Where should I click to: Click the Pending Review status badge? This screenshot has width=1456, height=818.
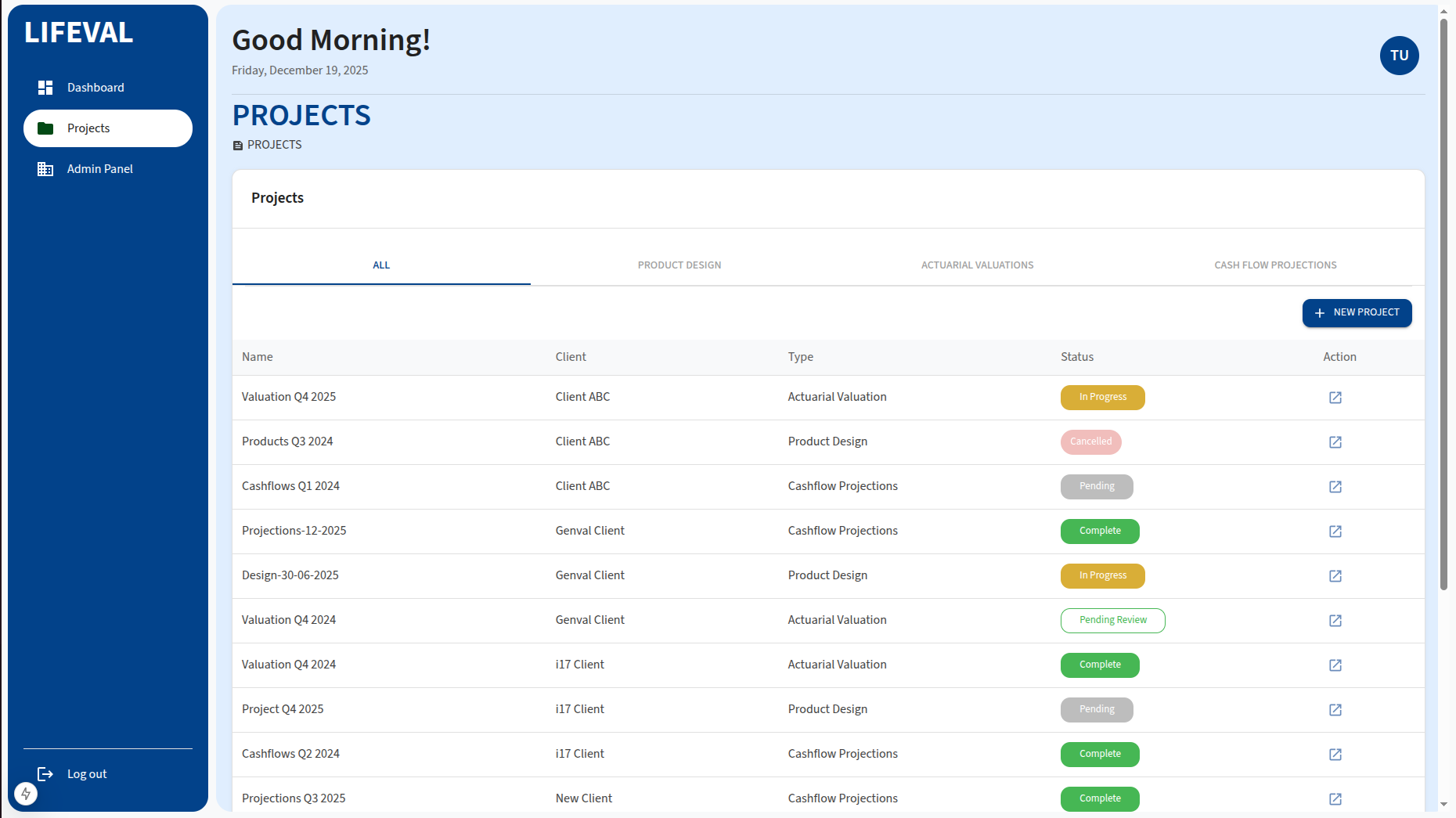(1112, 621)
